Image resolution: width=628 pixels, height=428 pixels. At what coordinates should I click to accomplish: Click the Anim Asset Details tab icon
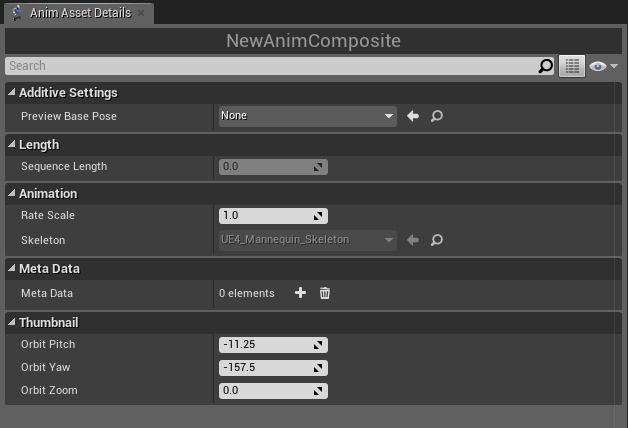(17, 13)
